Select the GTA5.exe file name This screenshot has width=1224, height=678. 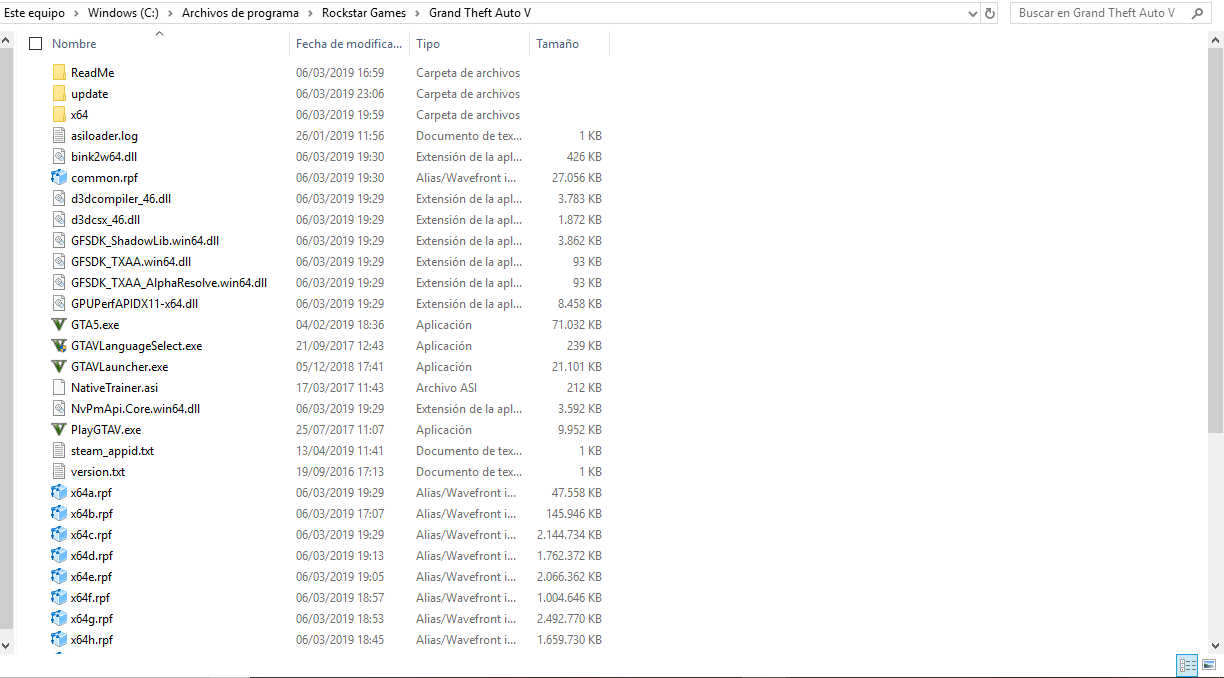[x=95, y=325]
